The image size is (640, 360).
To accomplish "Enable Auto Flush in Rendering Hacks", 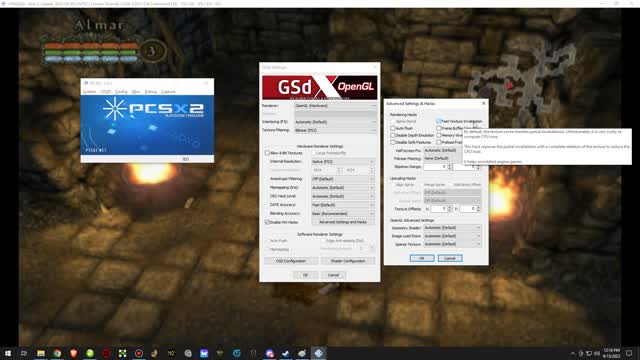I will pyautogui.click(x=393, y=128).
